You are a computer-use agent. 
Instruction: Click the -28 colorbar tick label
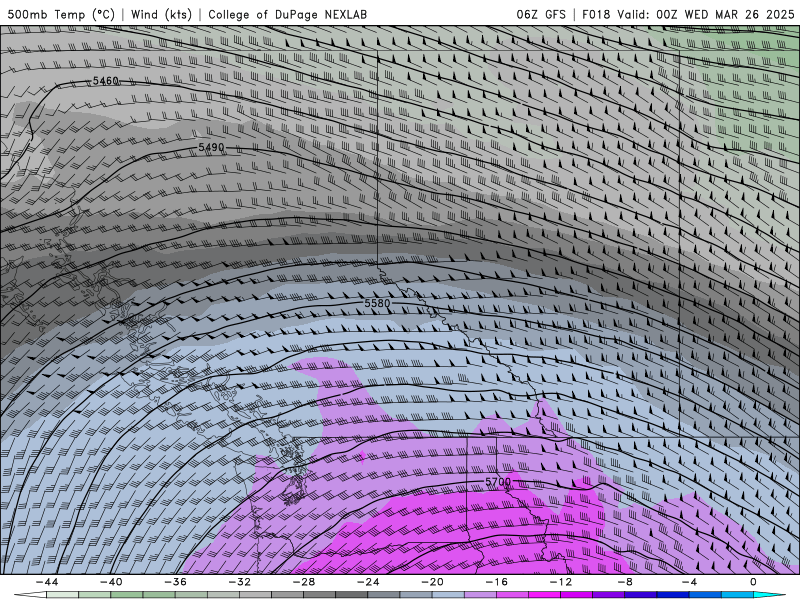pos(304,582)
